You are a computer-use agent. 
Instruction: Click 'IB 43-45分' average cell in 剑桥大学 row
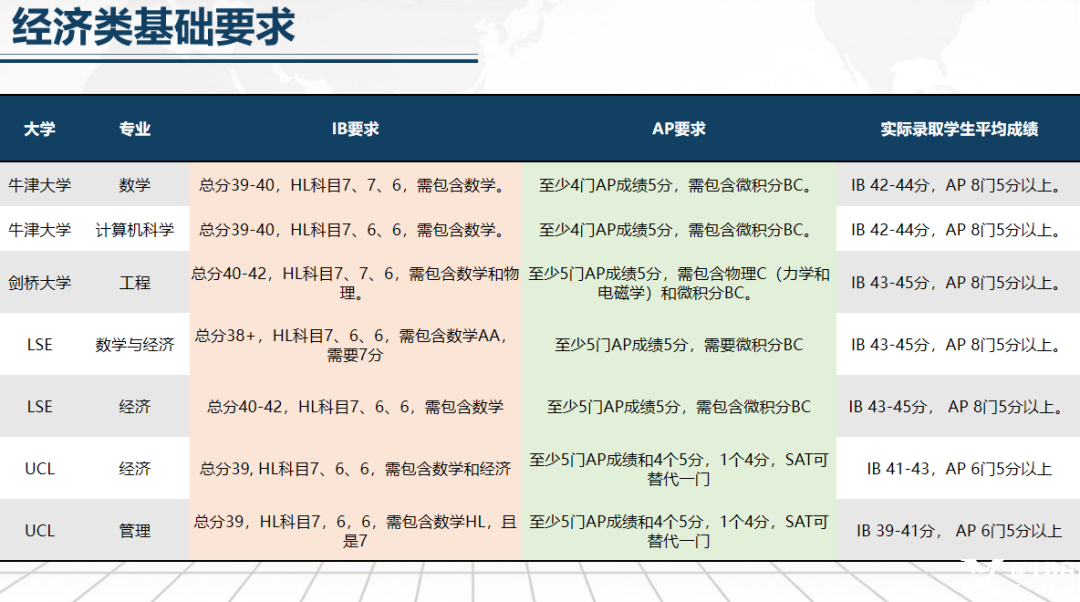(x=959, y=282)
